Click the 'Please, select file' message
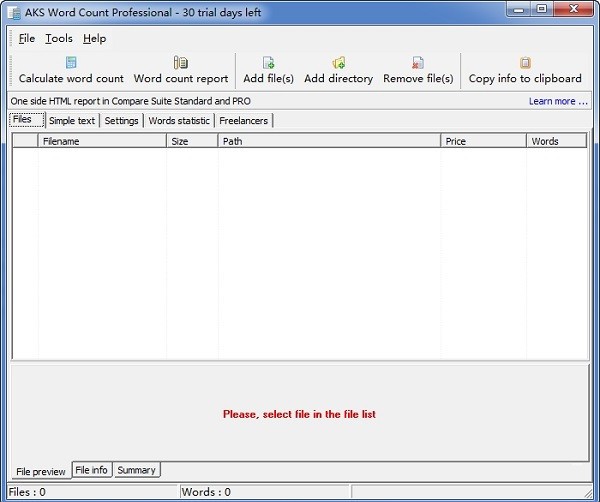 [x=299, y=414]
